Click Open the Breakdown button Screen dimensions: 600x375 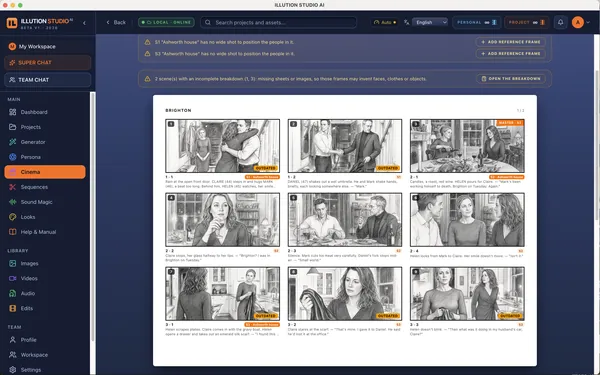pos(510,78)
